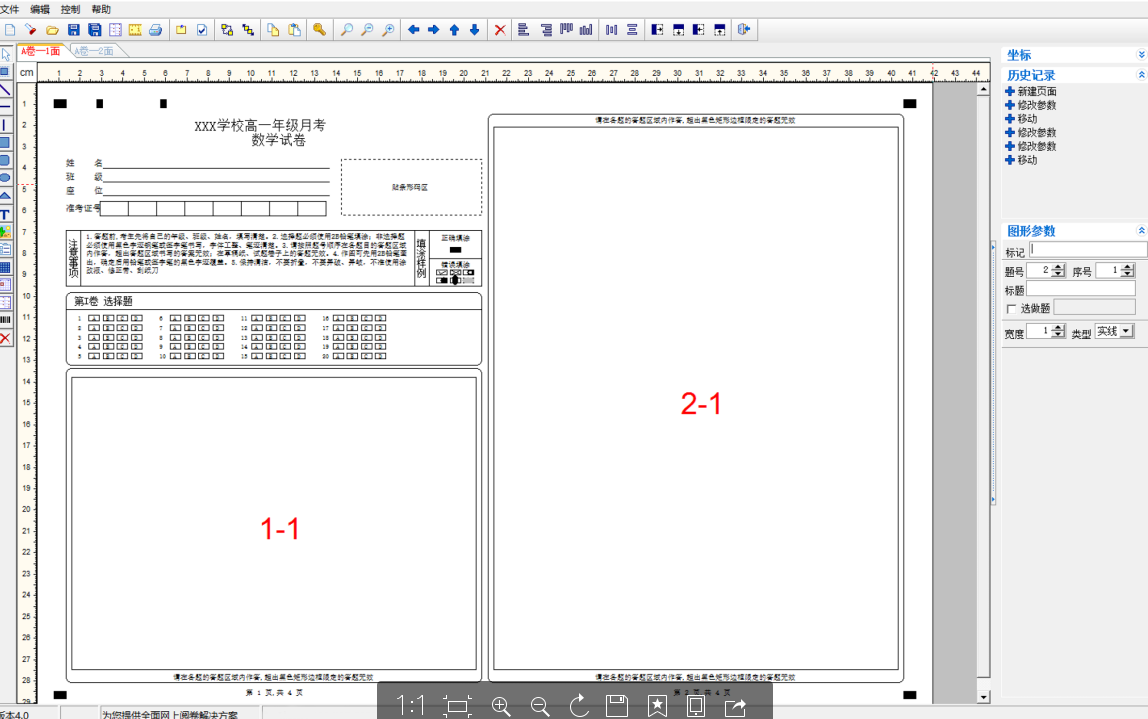Click the Align Left icon
Screen dimensions: 1148x719
pyautogui.click(x=523, y=30)
